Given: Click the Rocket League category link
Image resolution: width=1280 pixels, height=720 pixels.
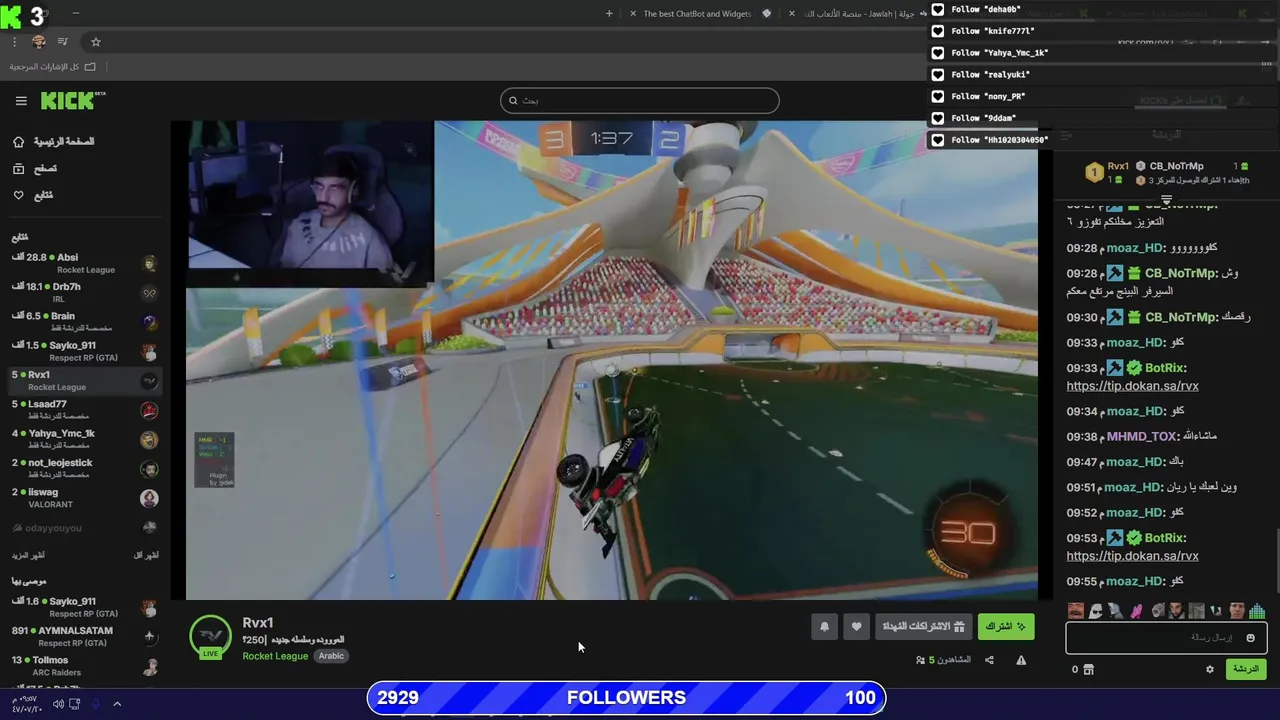Looking at the screenshot, I should pos(275,656).
